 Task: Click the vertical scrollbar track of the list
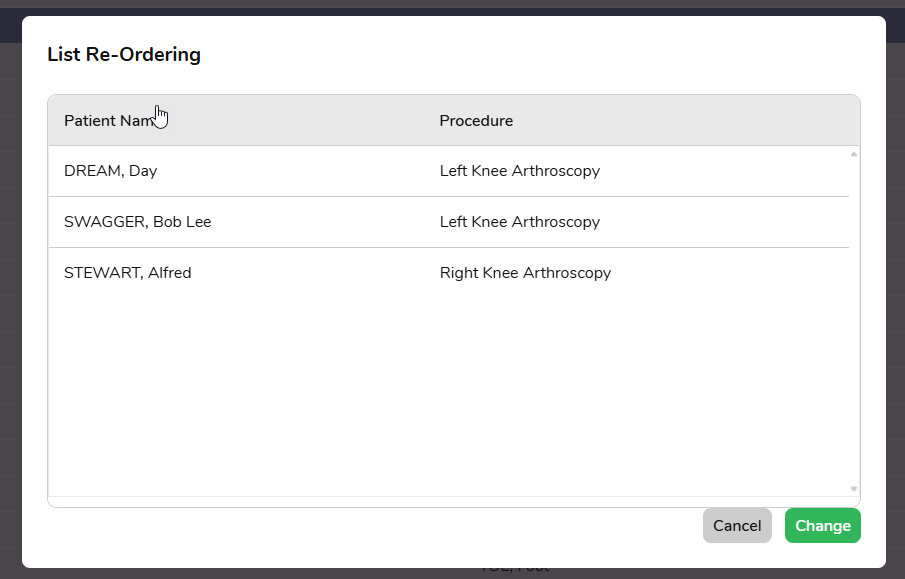point(854,320)
